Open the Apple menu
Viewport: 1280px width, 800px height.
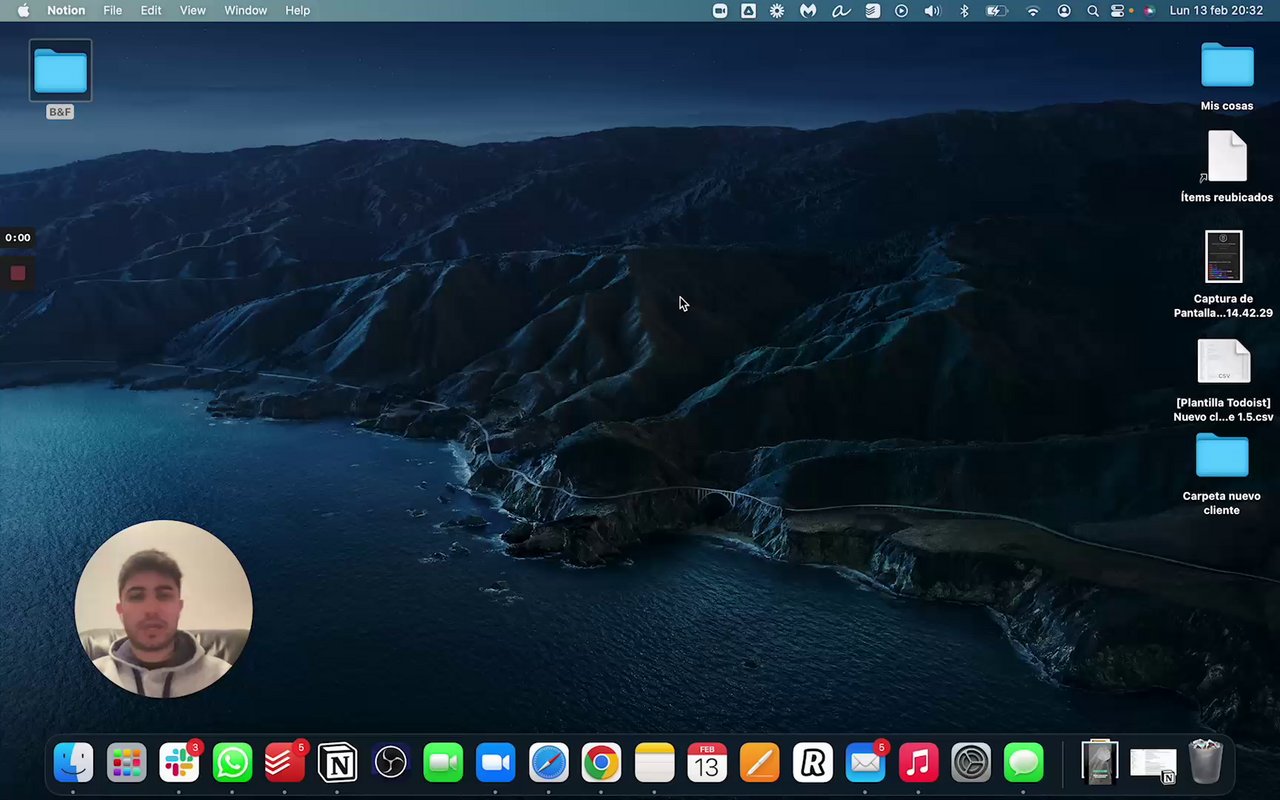[23, 10]
